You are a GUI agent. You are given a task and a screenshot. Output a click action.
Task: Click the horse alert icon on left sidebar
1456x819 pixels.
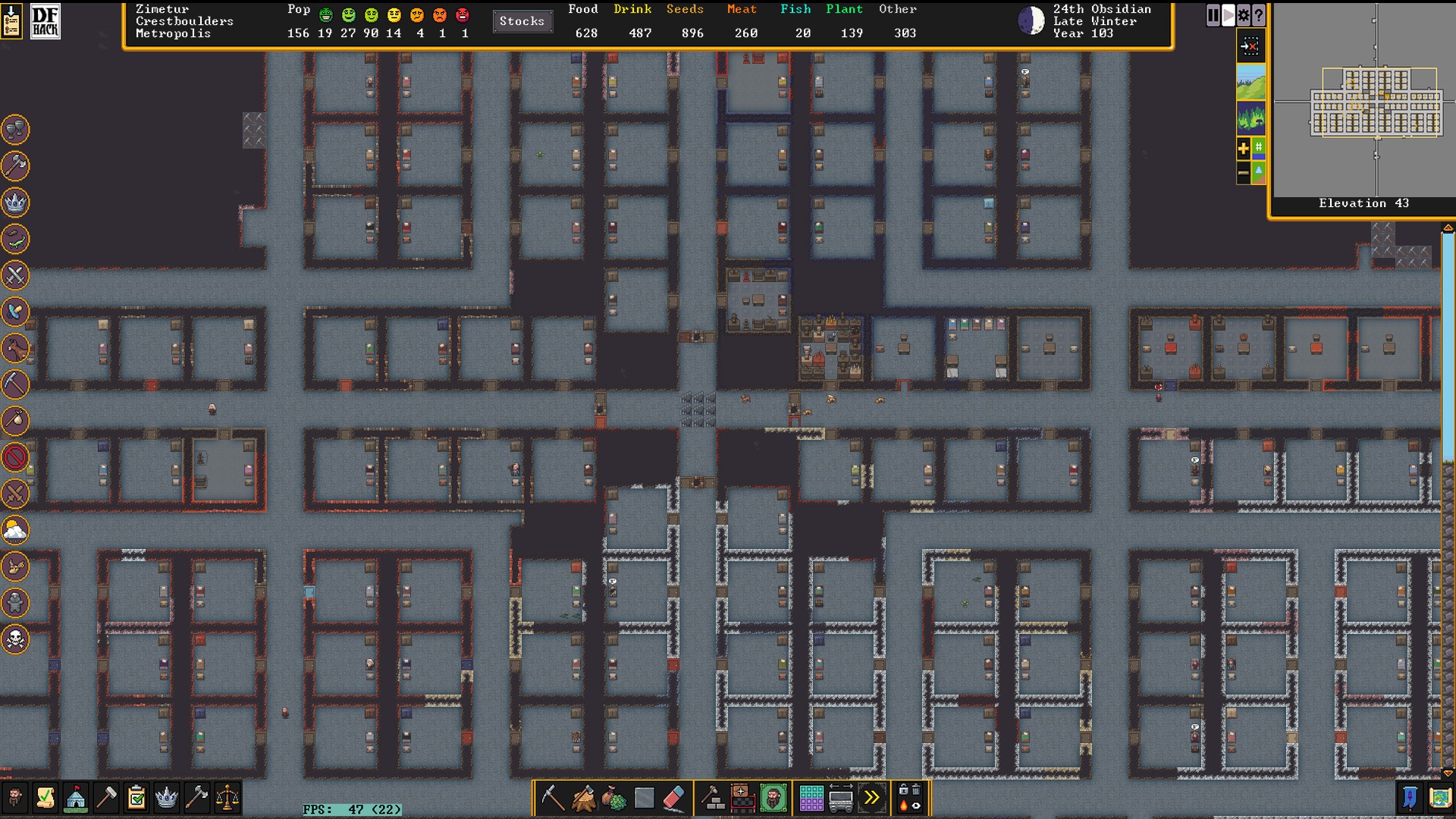[x=15, y=348]
